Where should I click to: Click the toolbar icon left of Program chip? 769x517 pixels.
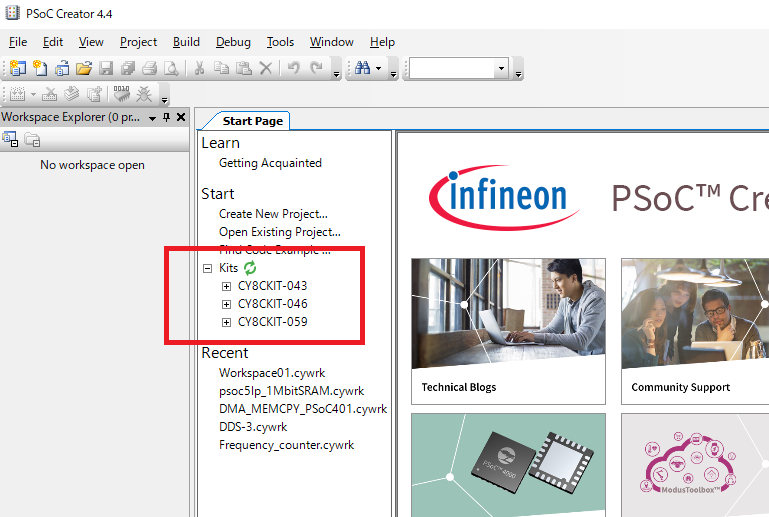point(94,94)
